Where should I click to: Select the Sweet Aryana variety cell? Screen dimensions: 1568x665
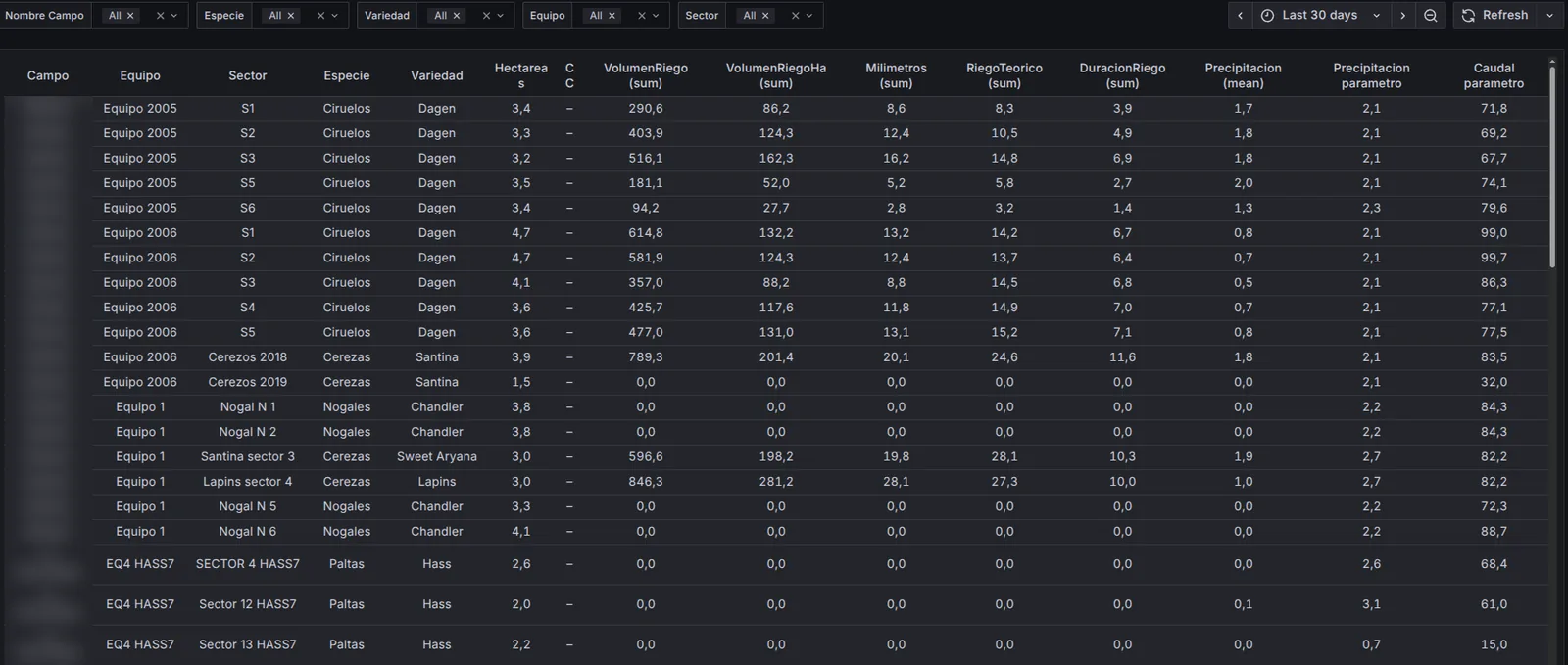[x=437, y=457]
